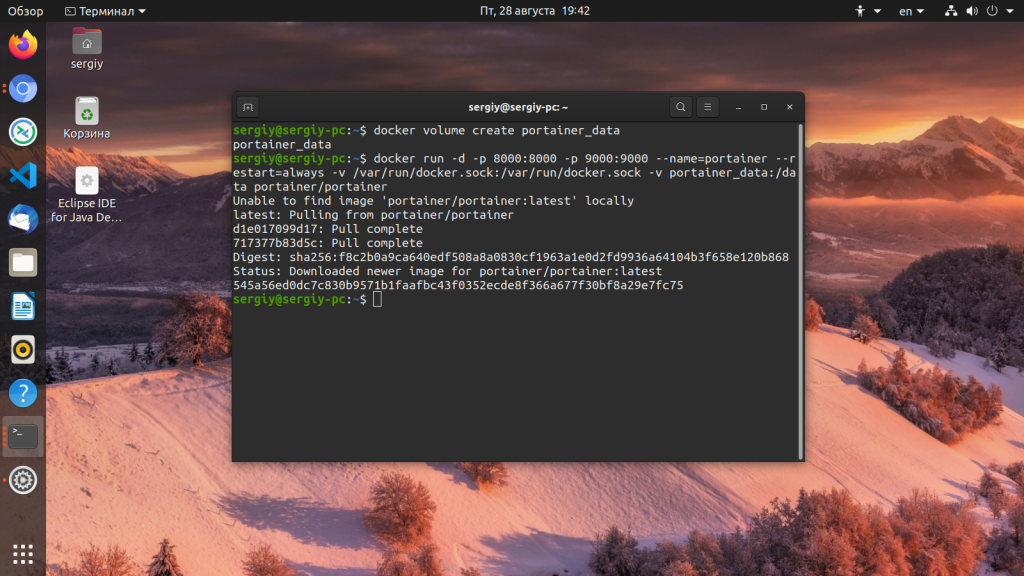Click the 'Status: Downloaded newer image' line
The height and width of the screenshot is (576, 1024).
tap(447, 271)
